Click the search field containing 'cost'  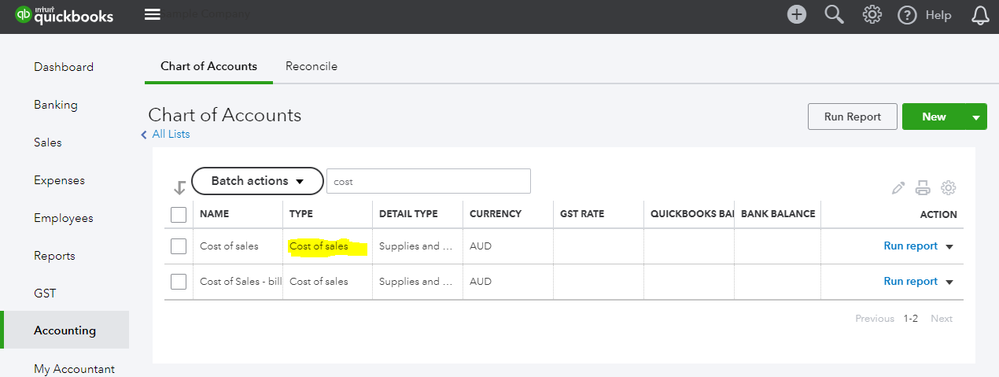(x=428, y=181)
